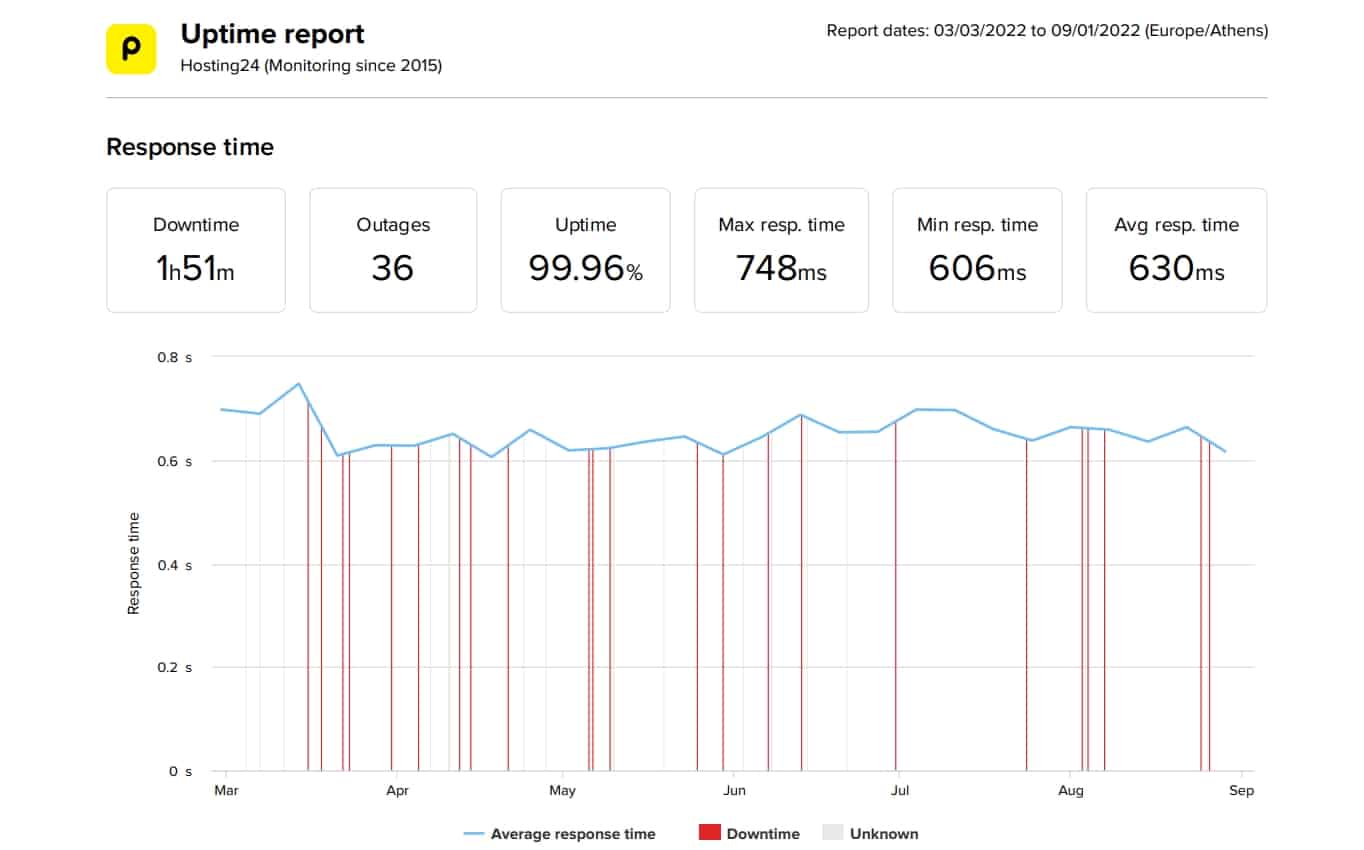Image resolution: width=1364 pixels, height=850 pixels.
Task: Click the downtime bar at July start
Action: (895, 596)
